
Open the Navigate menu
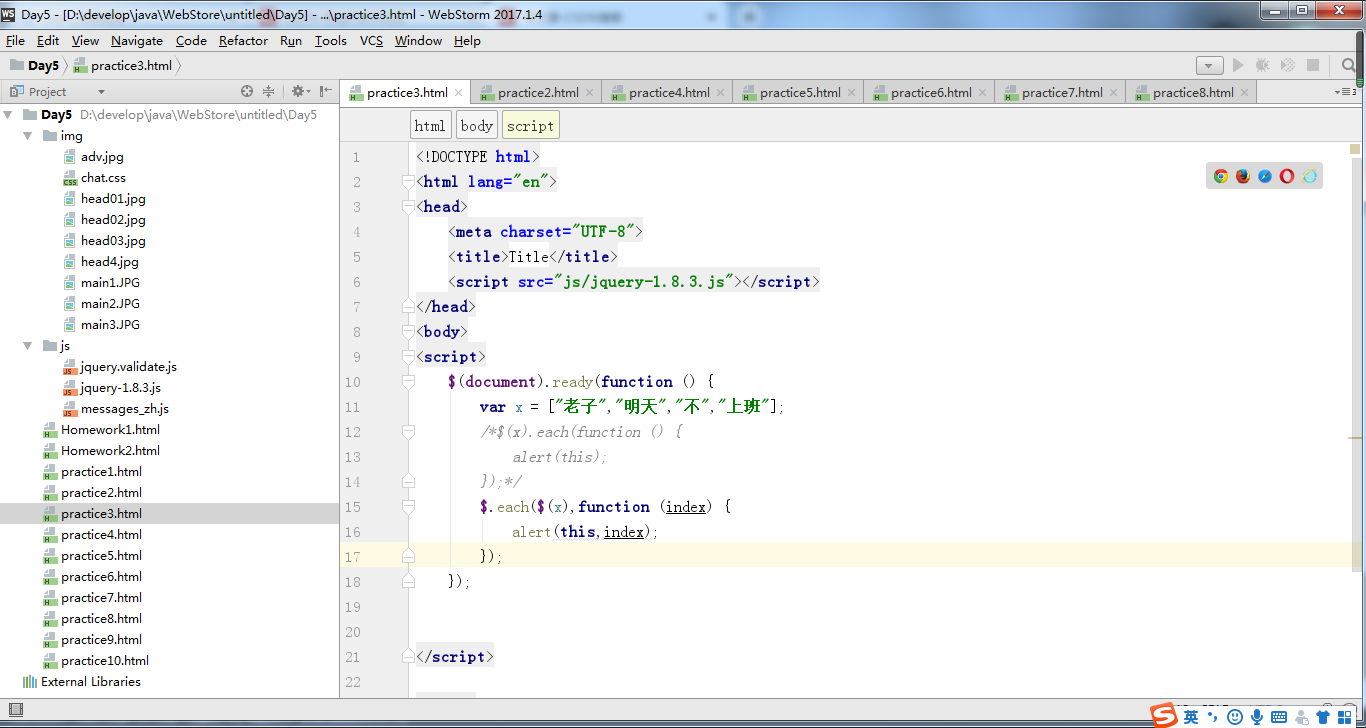click(x=137, y=40)
